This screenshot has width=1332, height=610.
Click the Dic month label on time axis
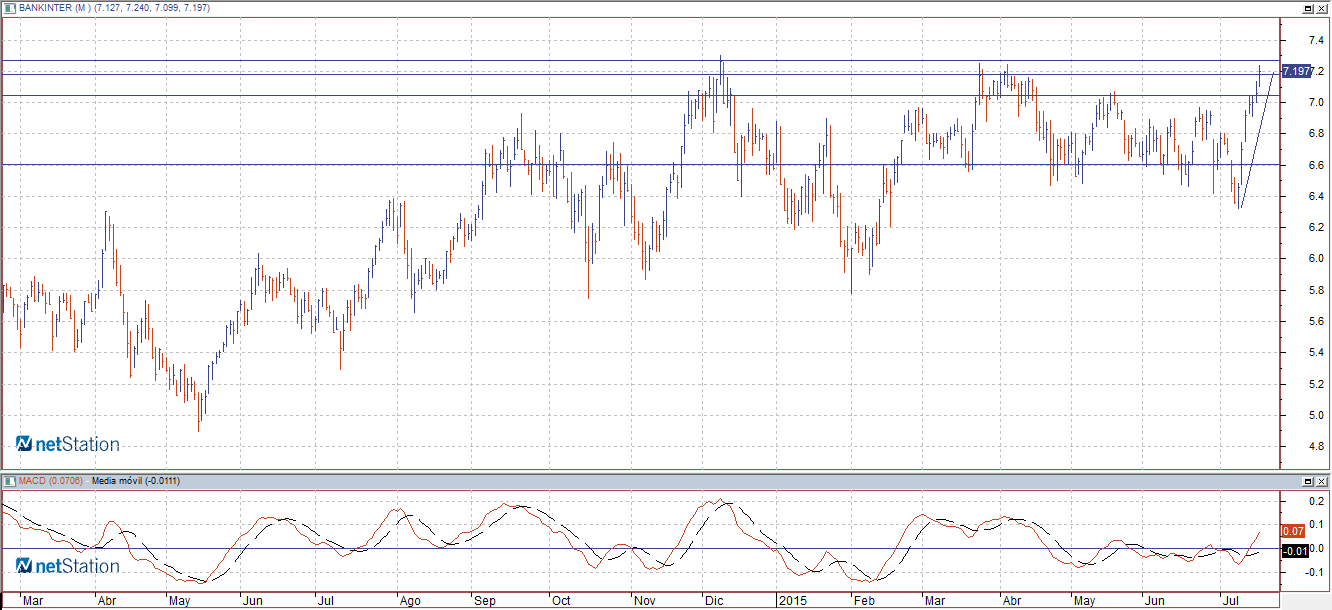tap(714, 602)
